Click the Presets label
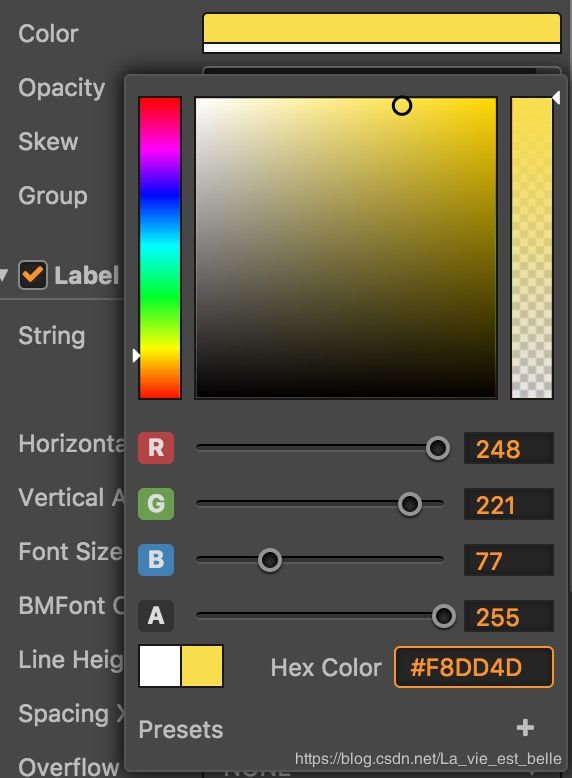The width and height of the screenshot is (572, 778). pyautogui.click(x=181, y=730)
